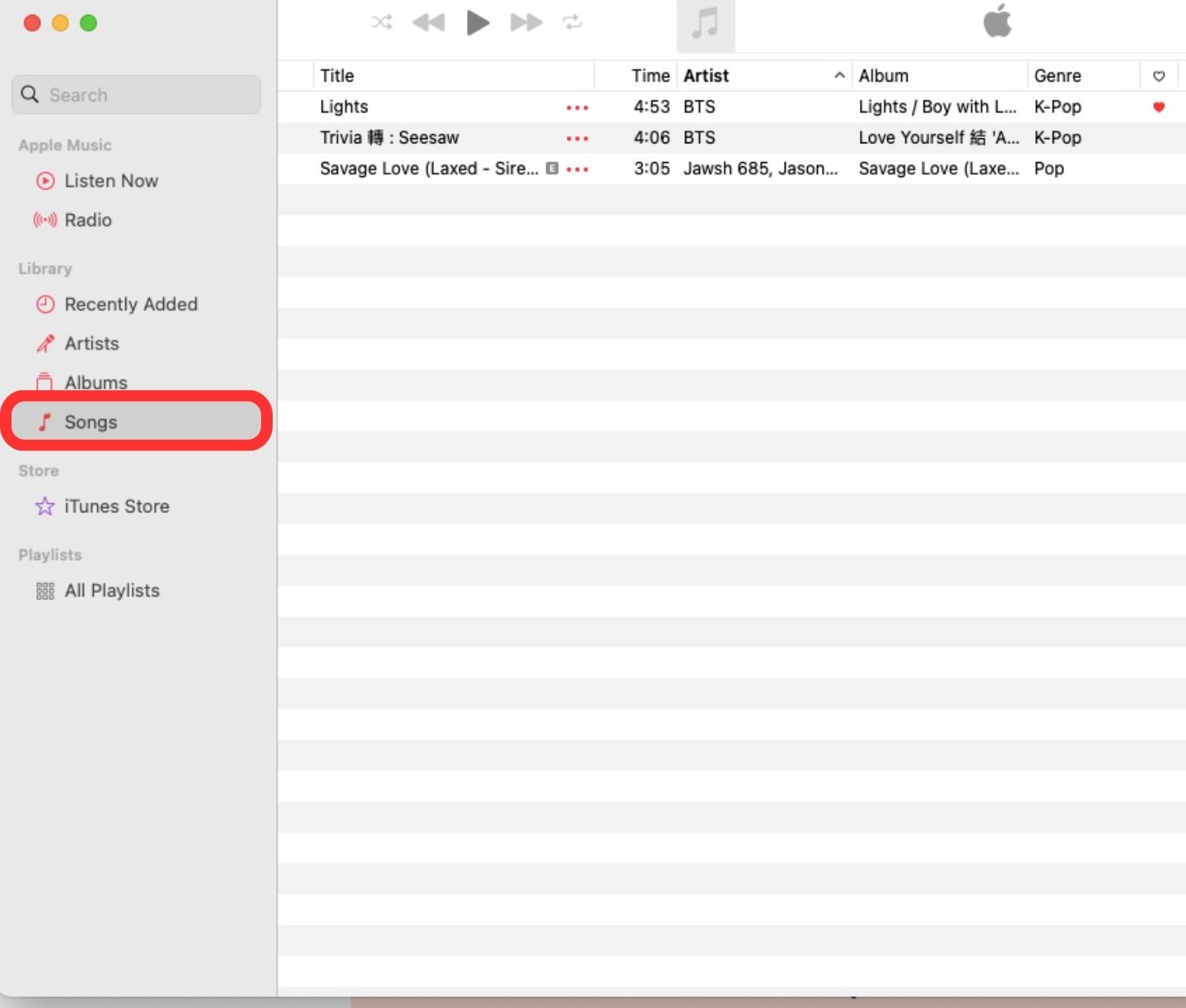This screenshot has height=1008, width=1186.
Task: Click the album Lights / Boy with L...
Action: [x=938, y=107]
